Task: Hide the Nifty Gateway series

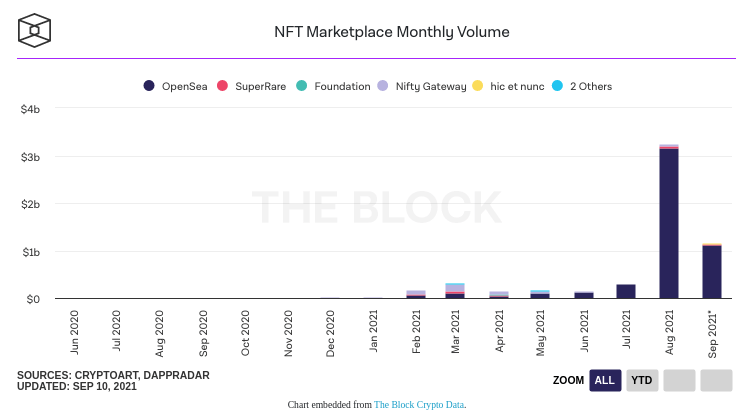Action: [421, 86]
